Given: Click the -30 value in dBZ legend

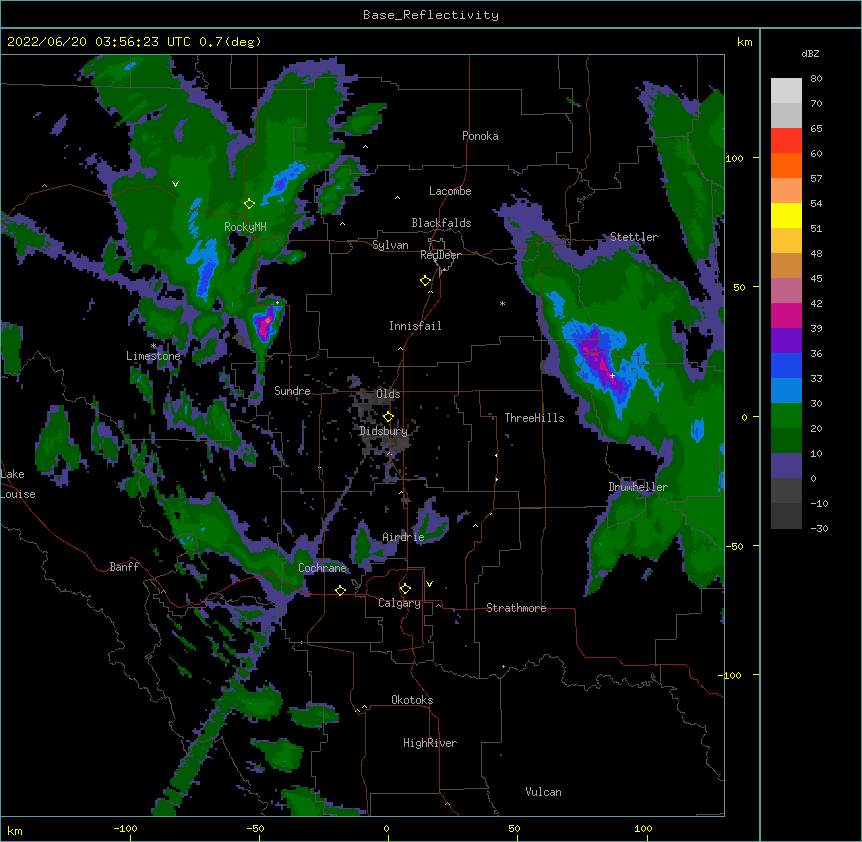Looking at the screenshot, I should (x=819, y=528).
